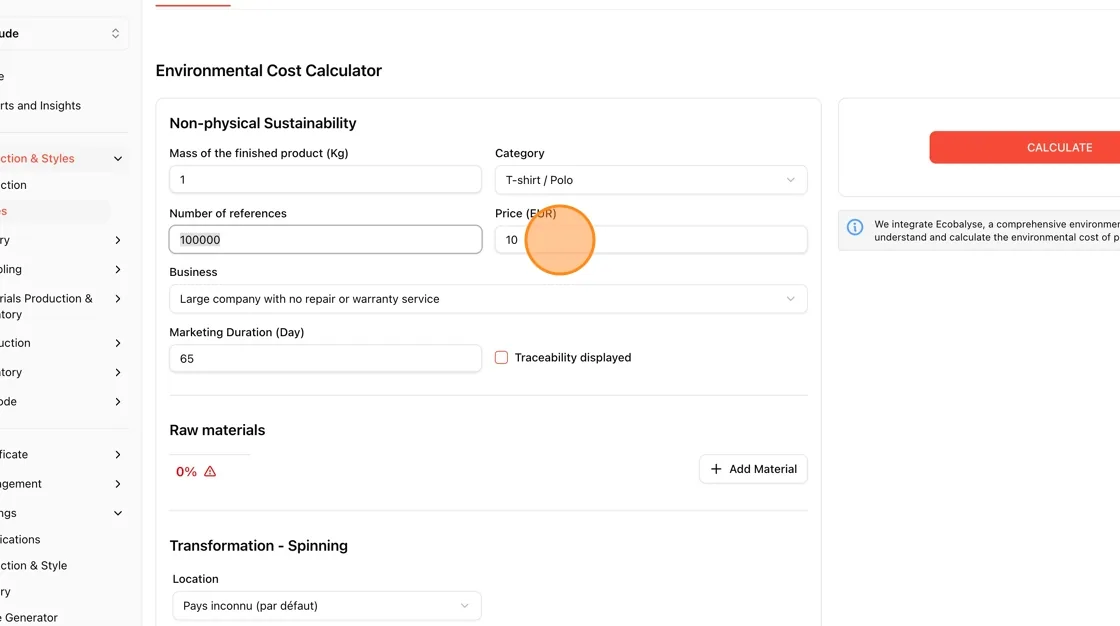This screenshot has height=626, width=1120.
Task: Click the Mass of the finished product field
Action: [x=325, y=179]
